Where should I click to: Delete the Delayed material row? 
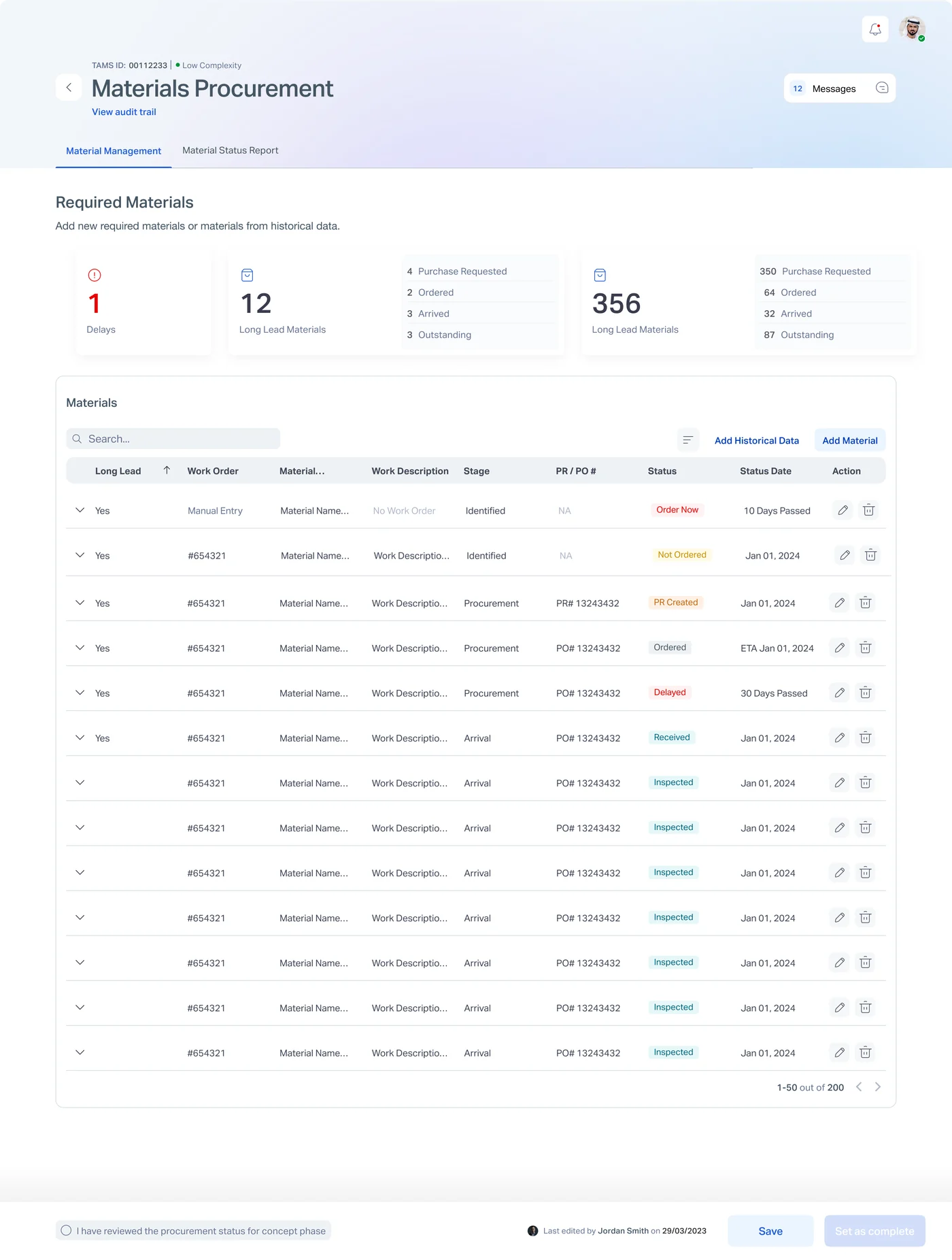[x=866, y=693]
